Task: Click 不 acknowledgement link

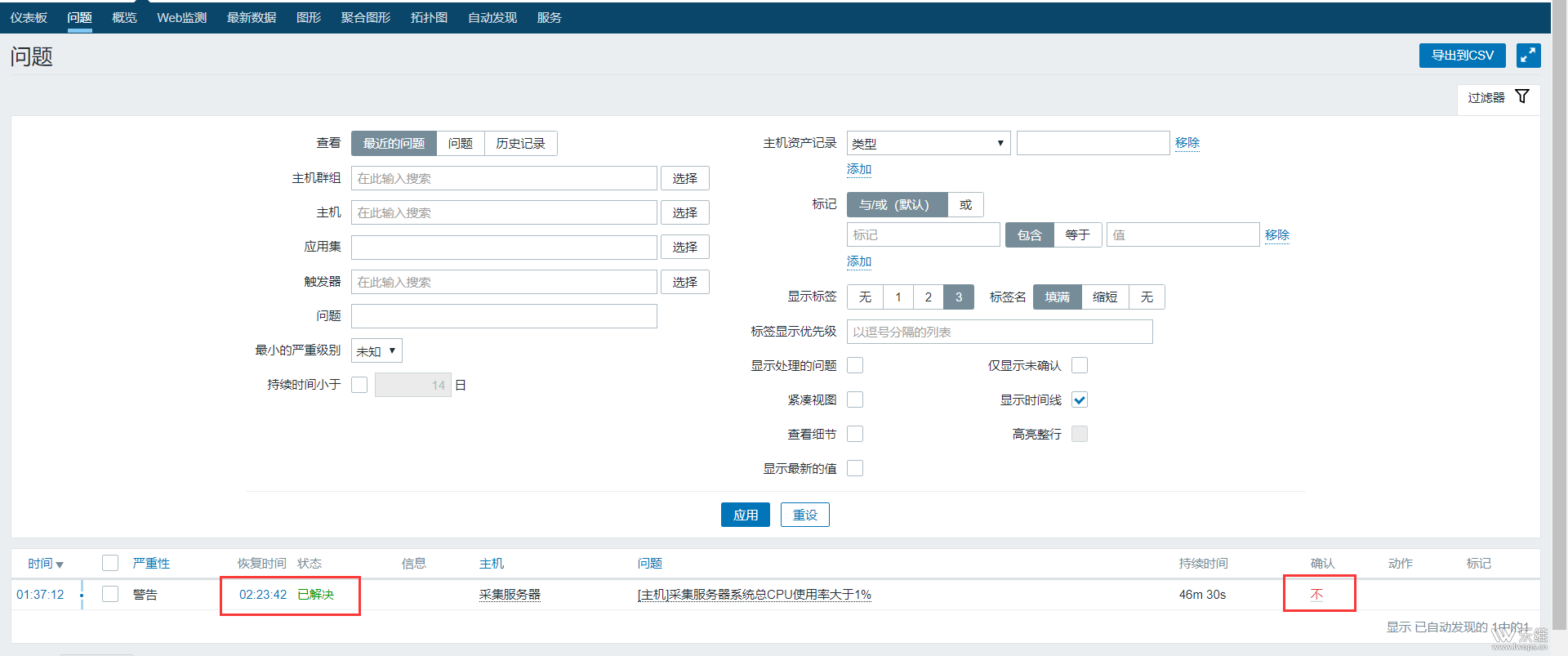Action: [x=1316, y=595]
